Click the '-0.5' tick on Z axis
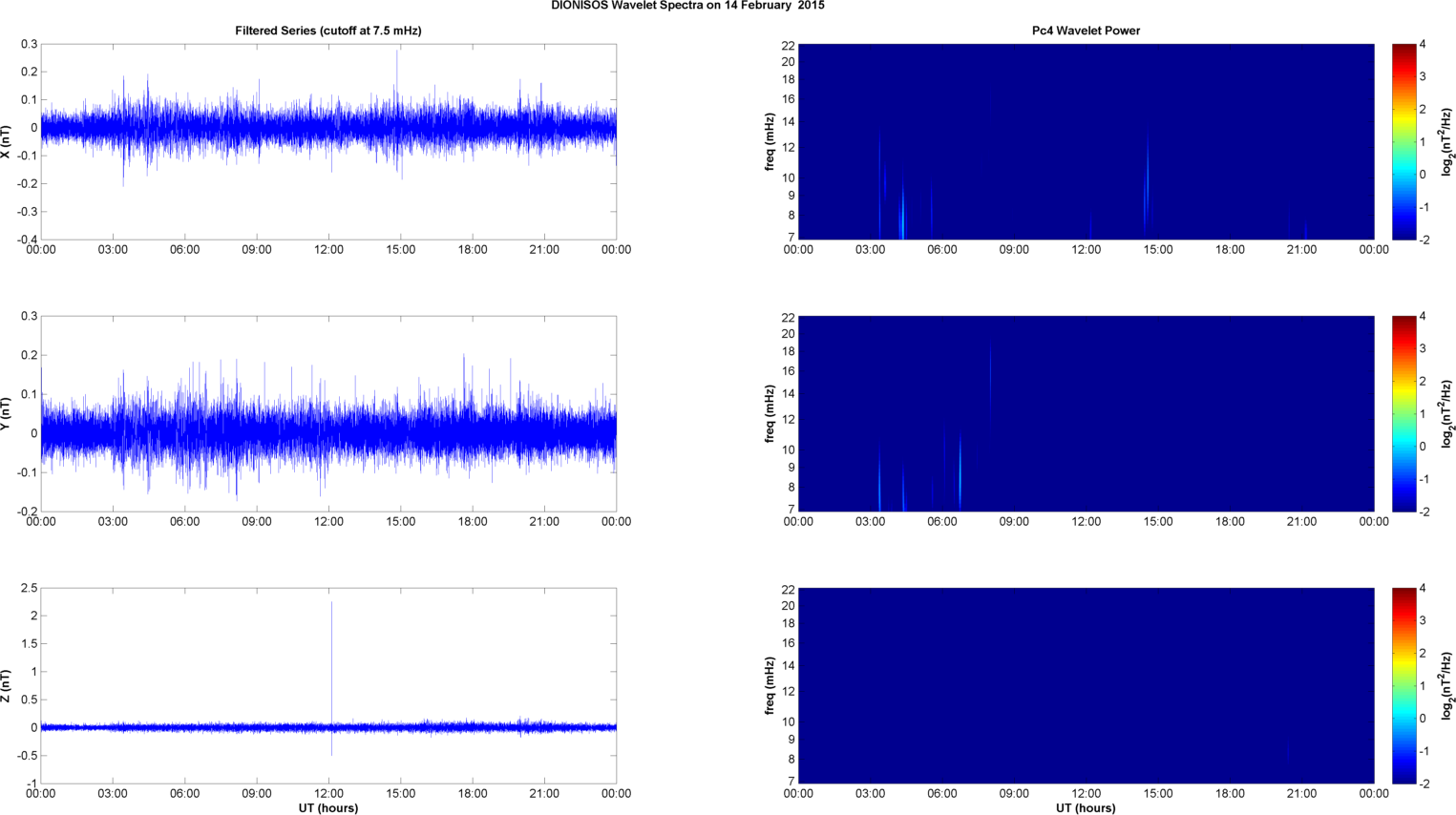The height and width of the screenshot is (815, 1456). pos(27,756)
